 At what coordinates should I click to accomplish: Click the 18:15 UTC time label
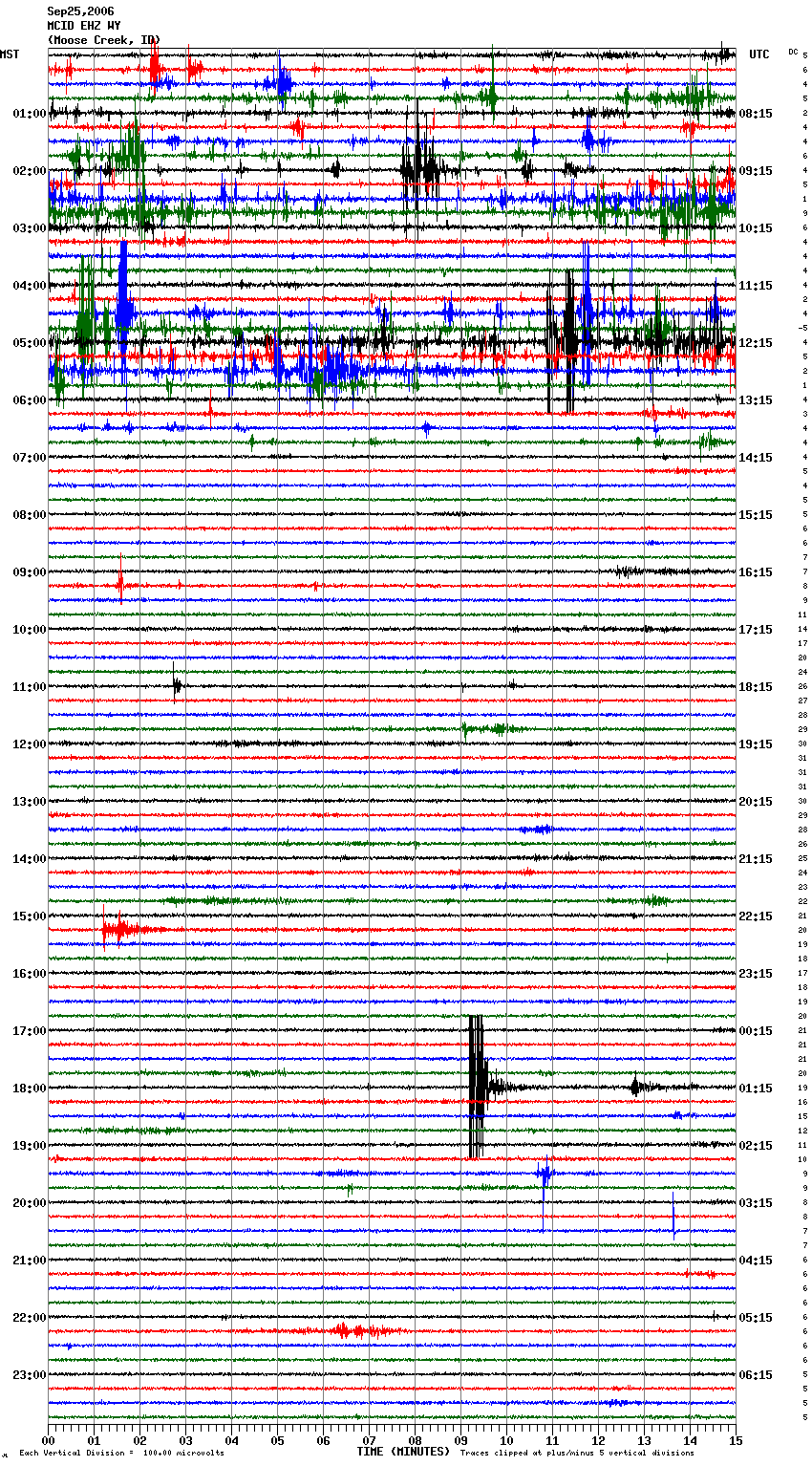click(x=756, y=687)
